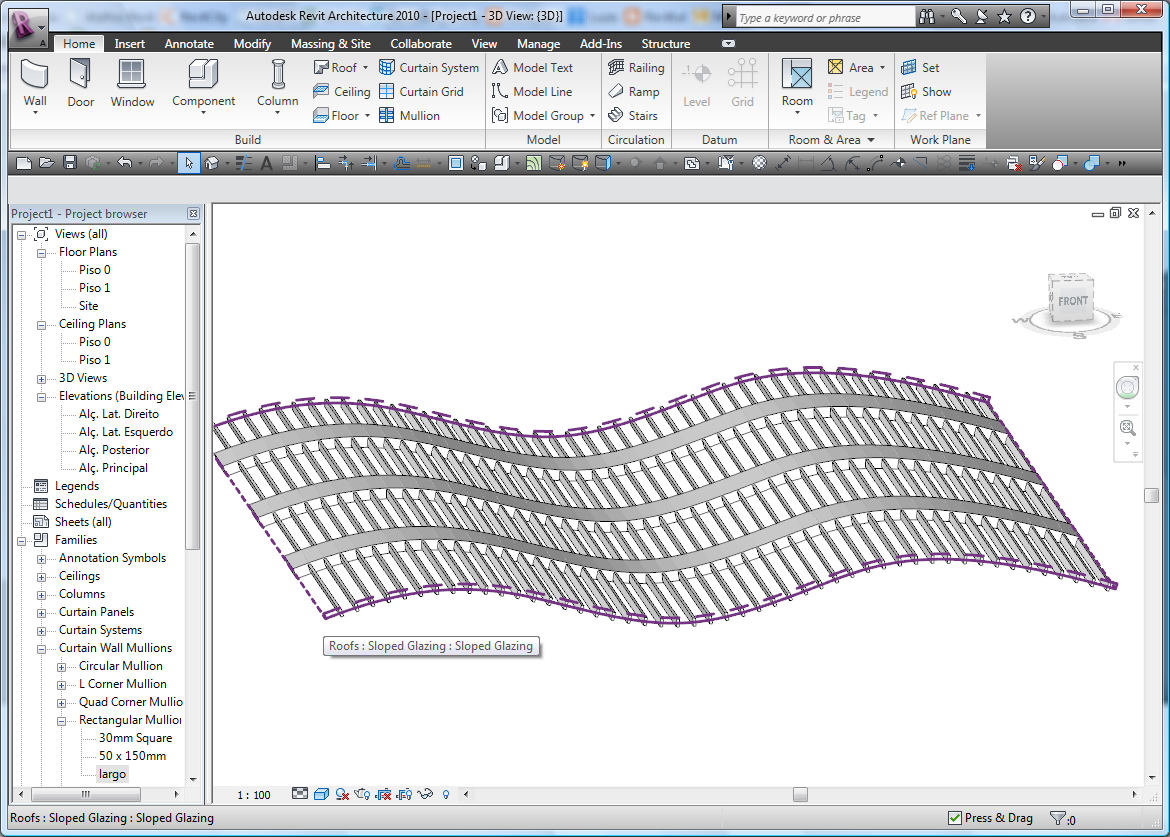Viewport: 1170px width, 837px height.
Task: Click the keyword search input field
Action: 825,18
